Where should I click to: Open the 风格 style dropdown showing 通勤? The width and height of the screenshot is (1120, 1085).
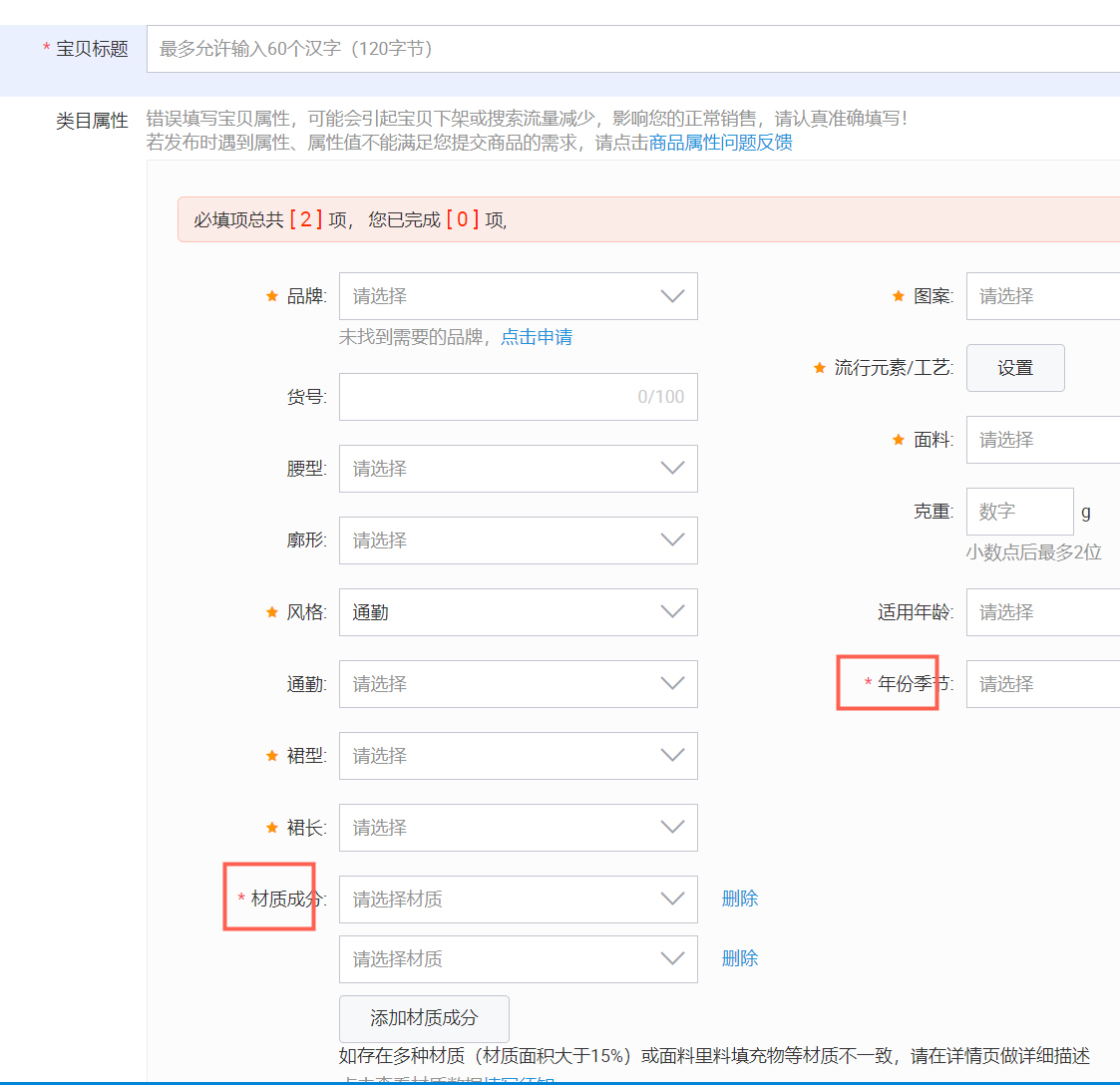[x=518, y=612]
